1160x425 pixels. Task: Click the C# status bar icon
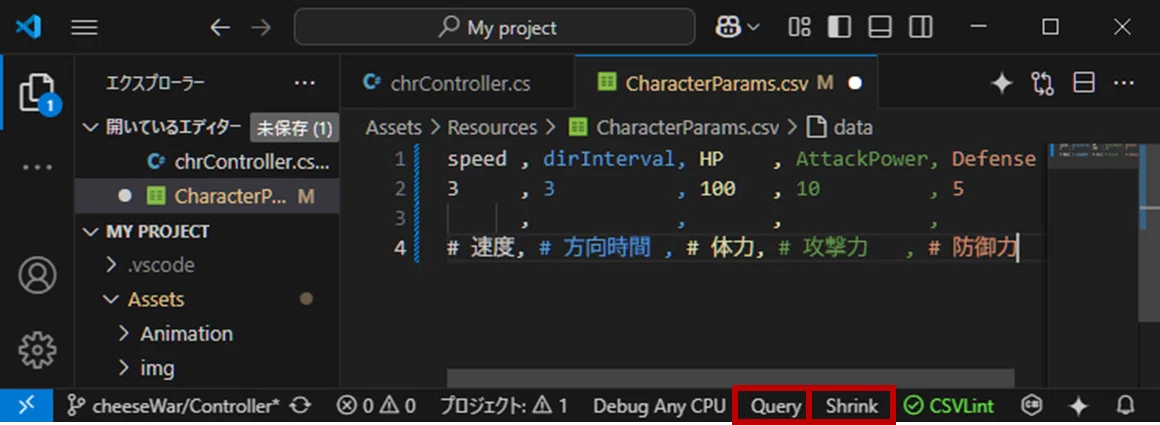click(x=1032, y=406)
